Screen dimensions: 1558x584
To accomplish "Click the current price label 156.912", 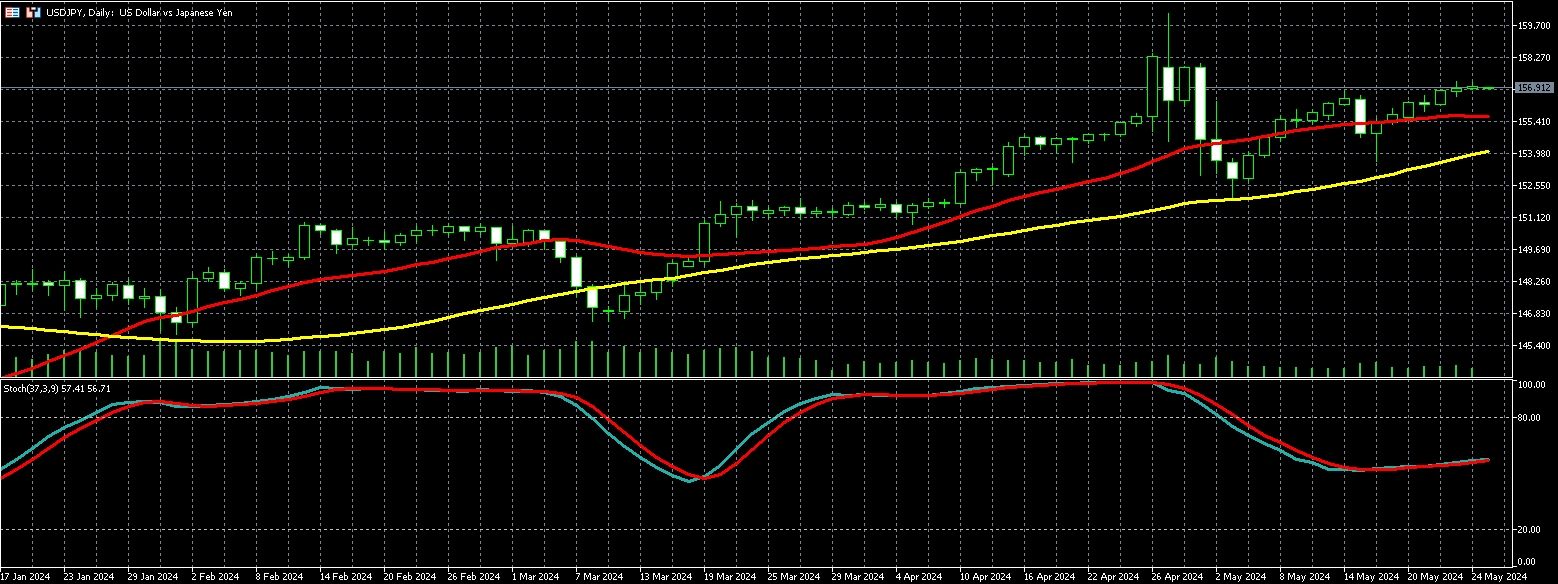I will [1533, 88].
